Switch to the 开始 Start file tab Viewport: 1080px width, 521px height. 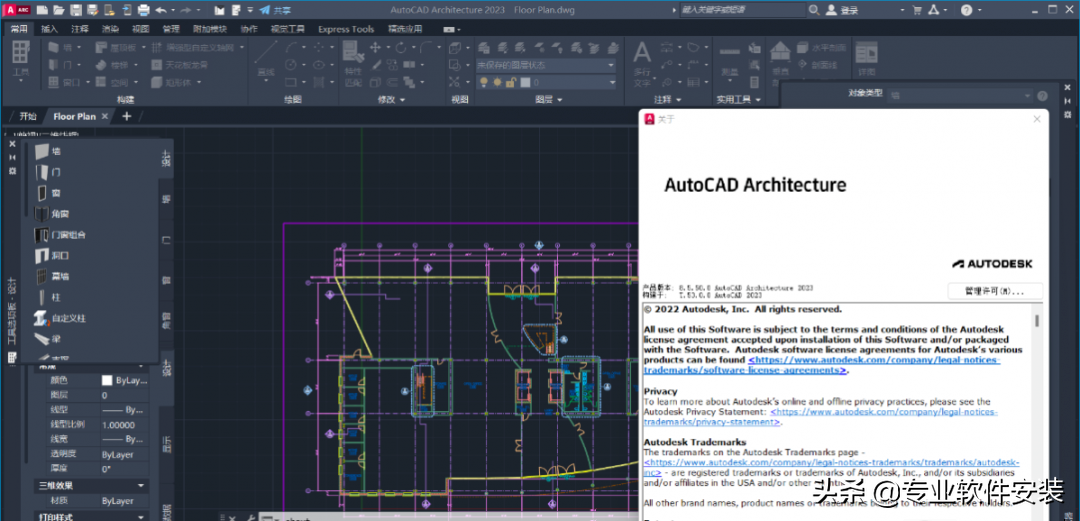click(28, 116)
